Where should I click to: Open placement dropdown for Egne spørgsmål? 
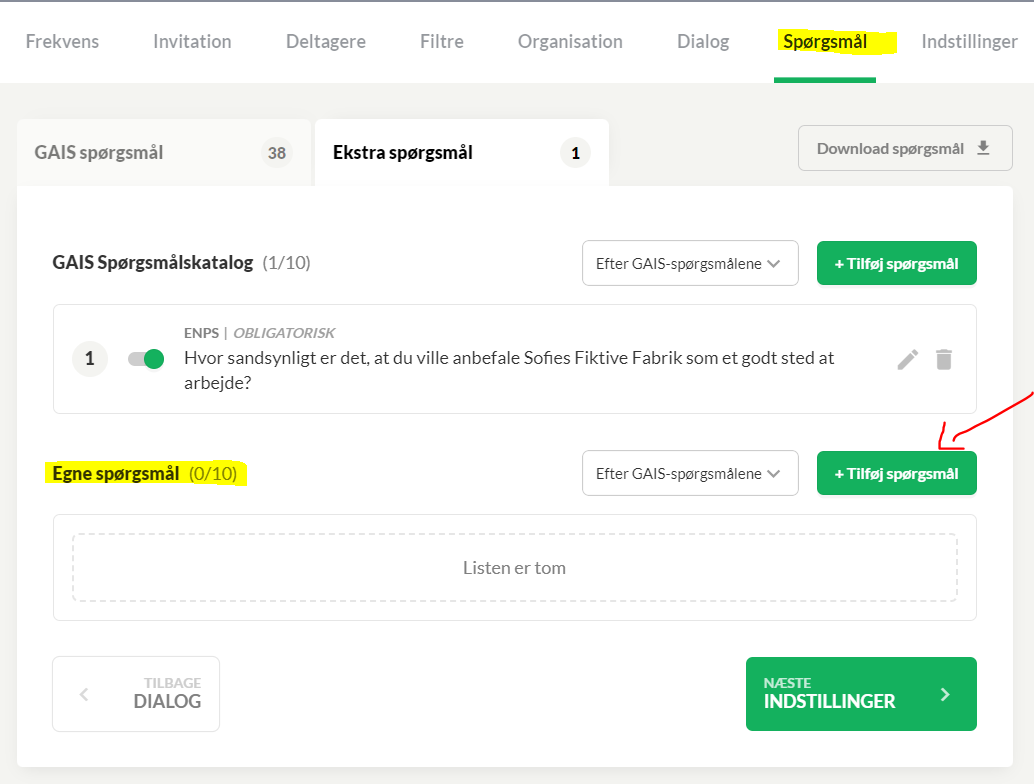click(690, 473)
